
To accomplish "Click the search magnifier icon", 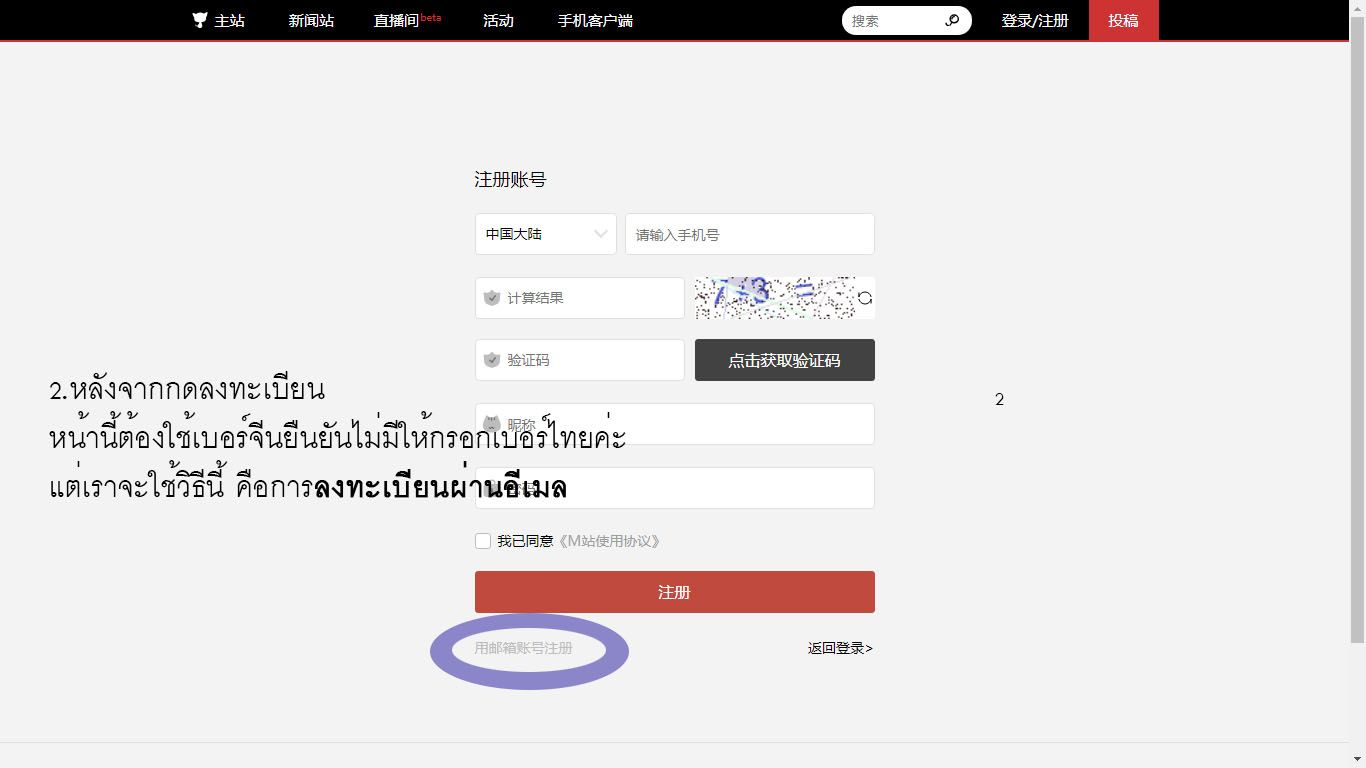I will tap(952, 20).
